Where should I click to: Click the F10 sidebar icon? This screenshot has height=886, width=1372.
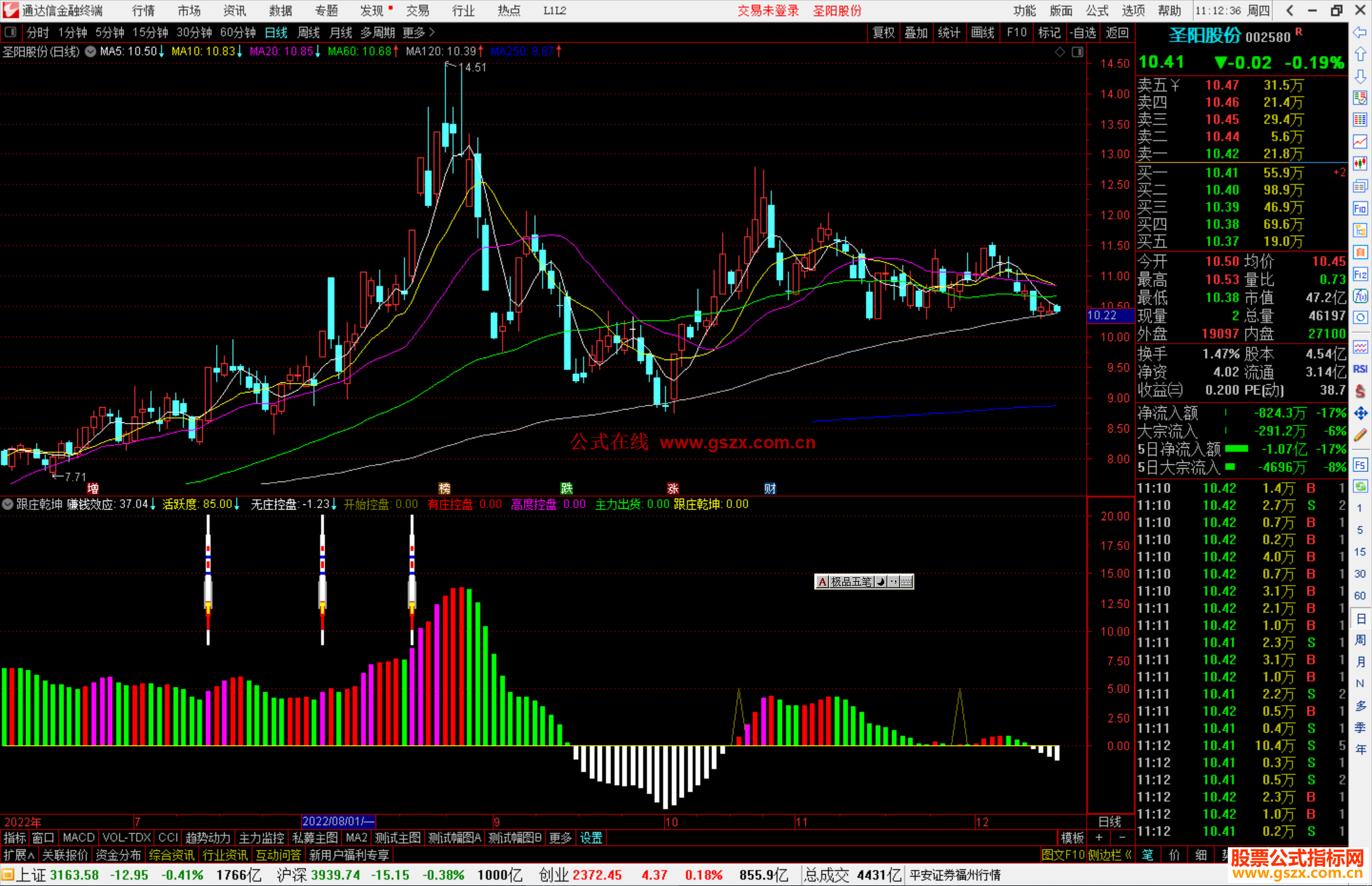1360,208
